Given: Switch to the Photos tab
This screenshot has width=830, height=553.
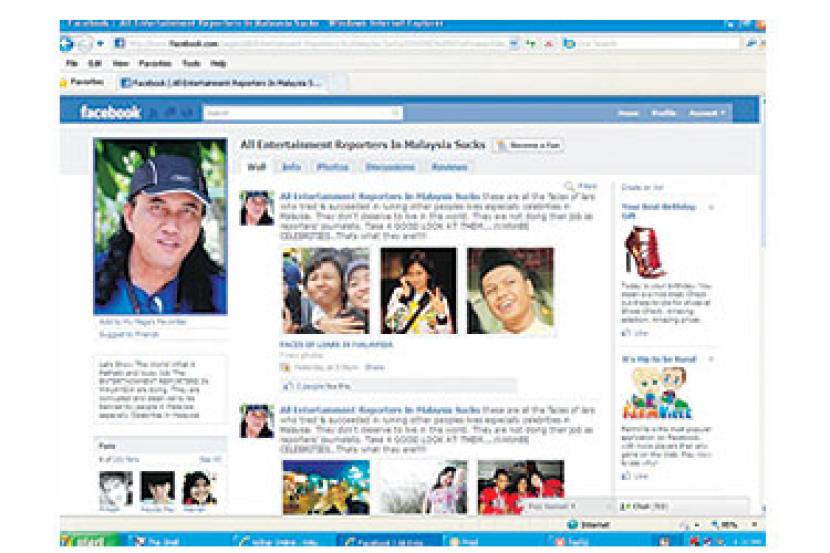Looking at the screenshot, I should [x=332, y=168].
